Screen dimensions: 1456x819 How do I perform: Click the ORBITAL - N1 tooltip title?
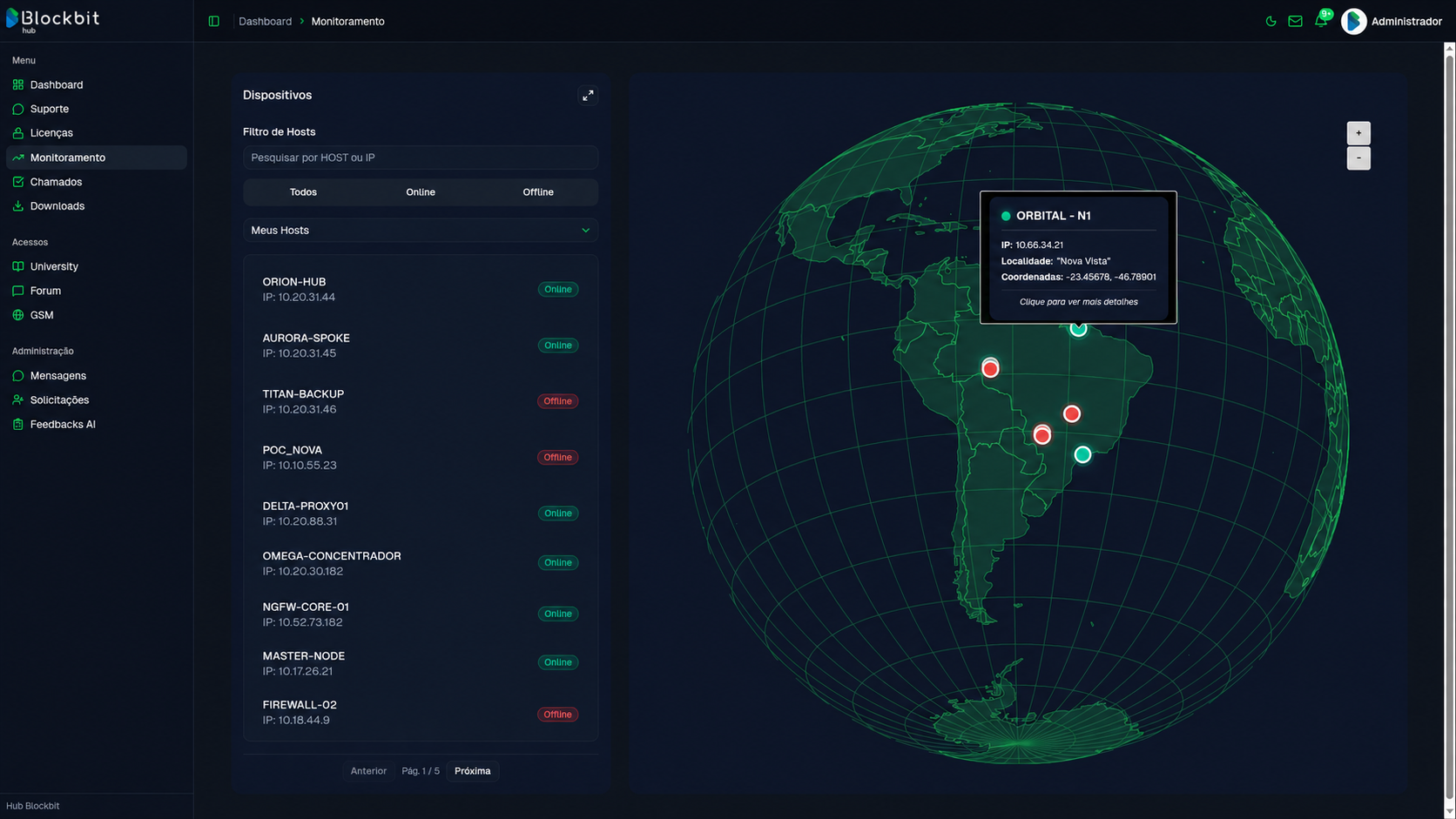point(1053,216)
